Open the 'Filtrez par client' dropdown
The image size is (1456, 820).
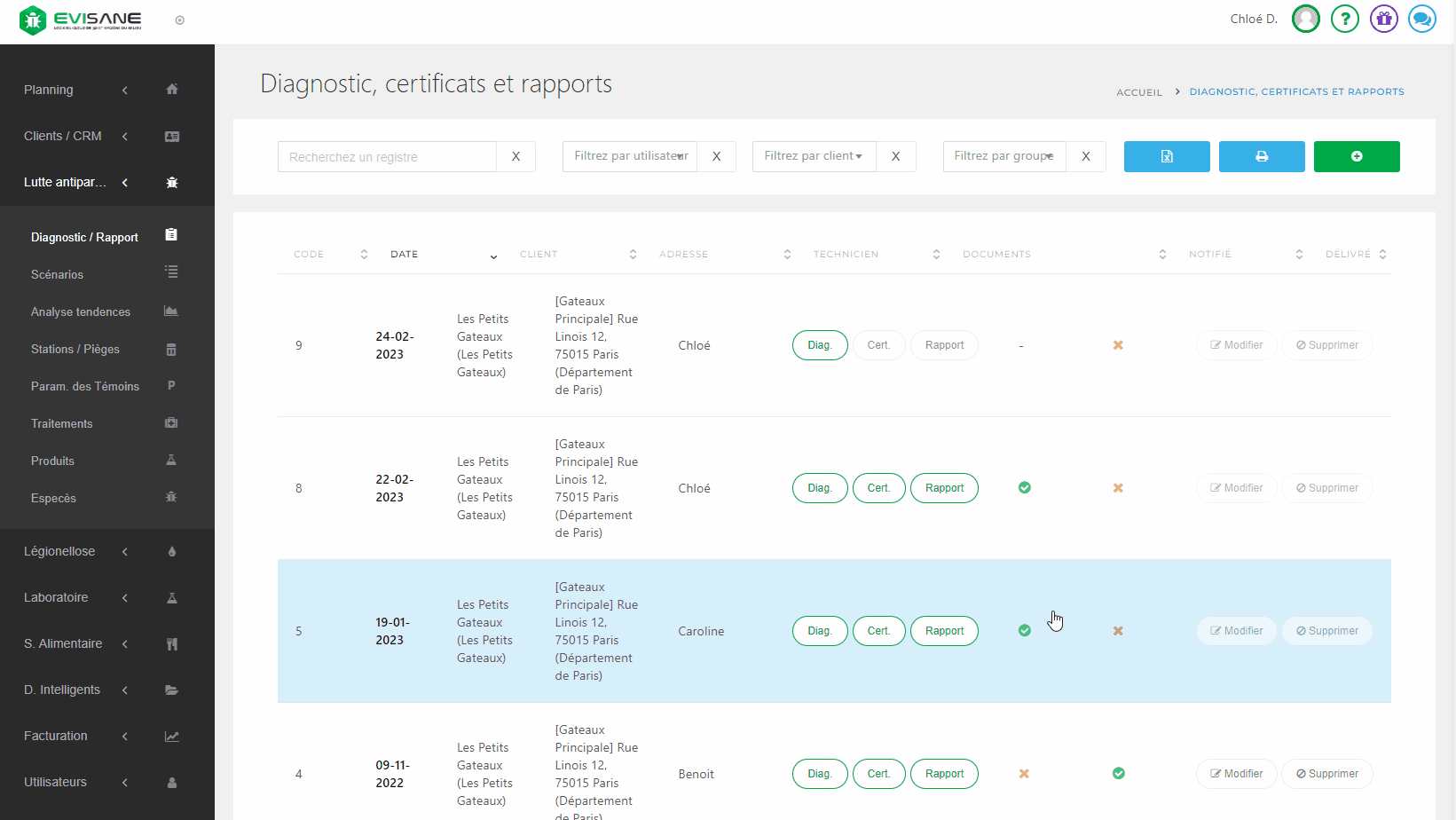(x=814, y=156)
